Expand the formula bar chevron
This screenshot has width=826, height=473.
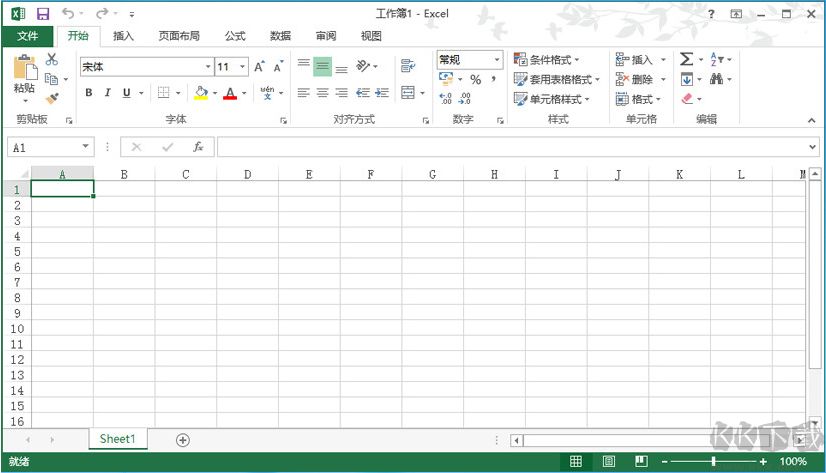click(812, 147)
